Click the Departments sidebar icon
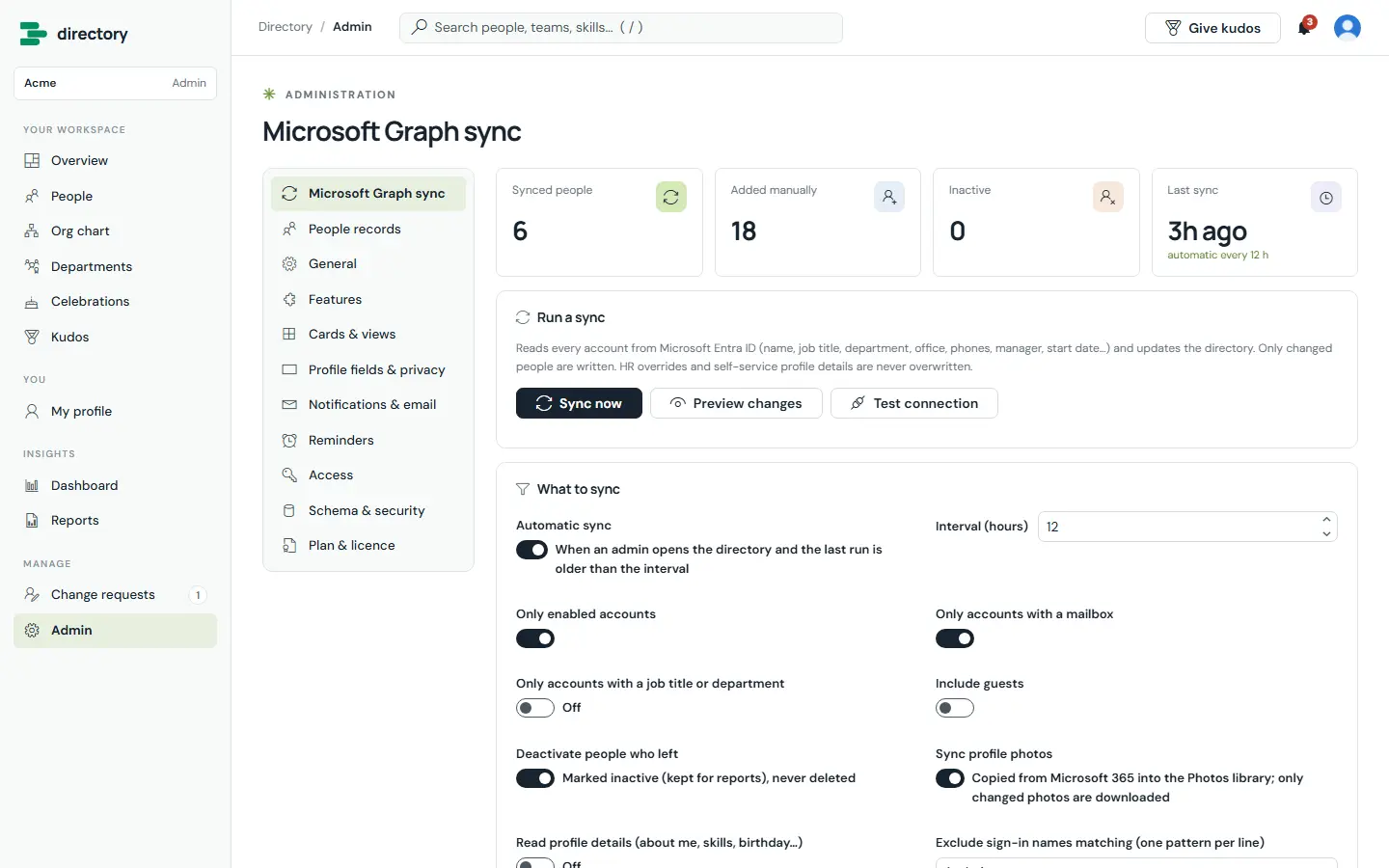1389x868 pixels. (x=32, y=266)
